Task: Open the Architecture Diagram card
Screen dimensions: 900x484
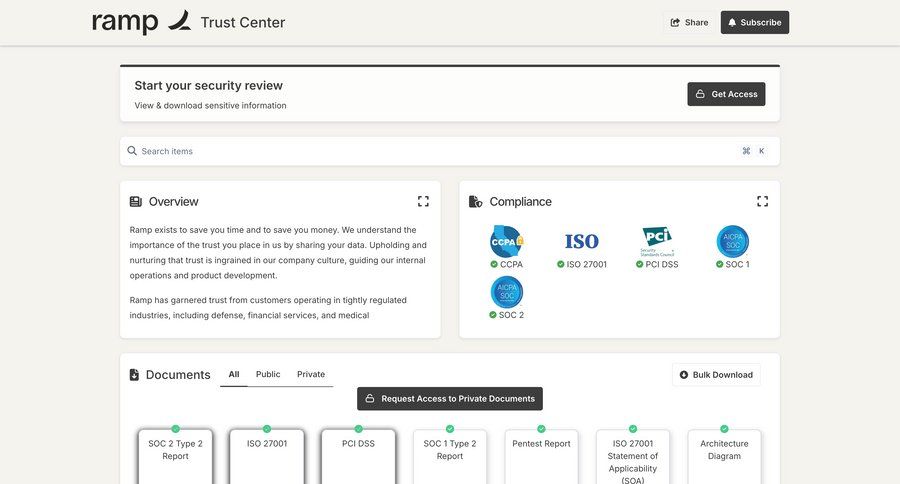Action: [724, 456]
